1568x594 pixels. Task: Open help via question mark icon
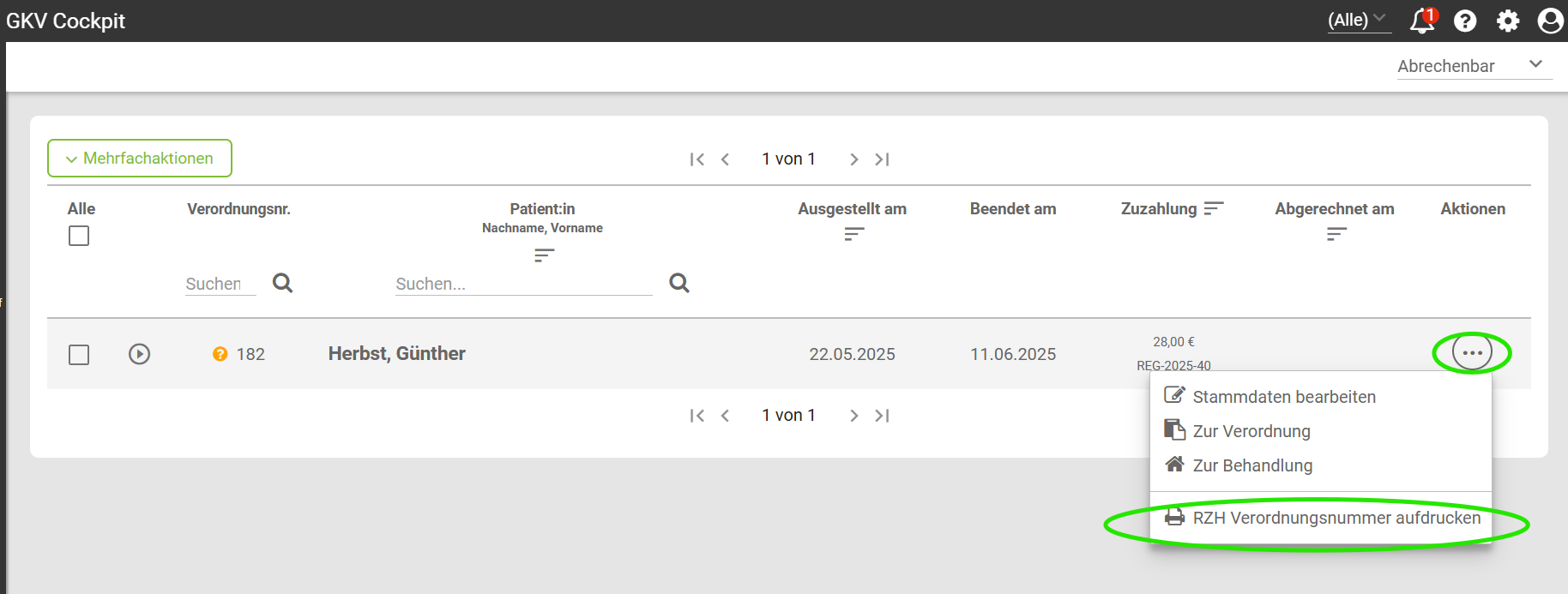[1465, 21]
